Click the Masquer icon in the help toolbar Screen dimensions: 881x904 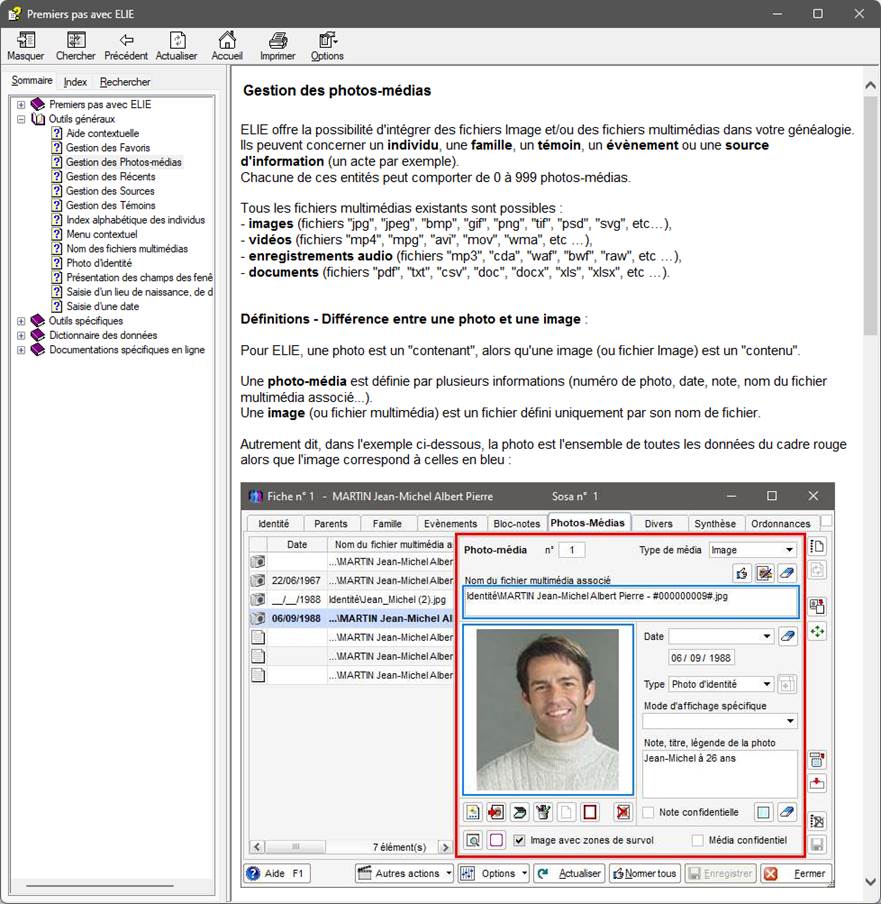click(x=26, y=46)
